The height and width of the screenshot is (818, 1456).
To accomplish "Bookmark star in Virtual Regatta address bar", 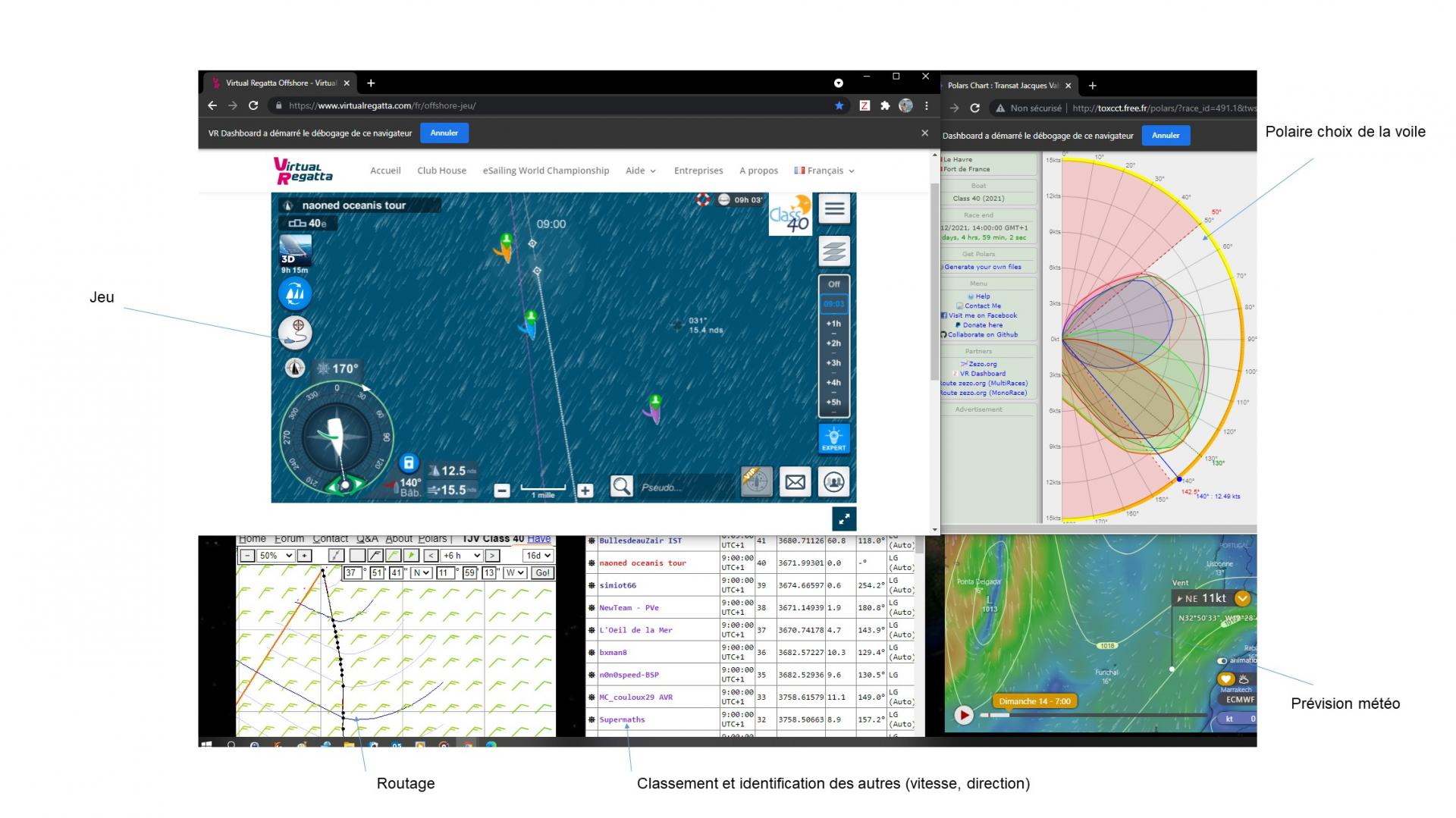I will tap(839, 105).
